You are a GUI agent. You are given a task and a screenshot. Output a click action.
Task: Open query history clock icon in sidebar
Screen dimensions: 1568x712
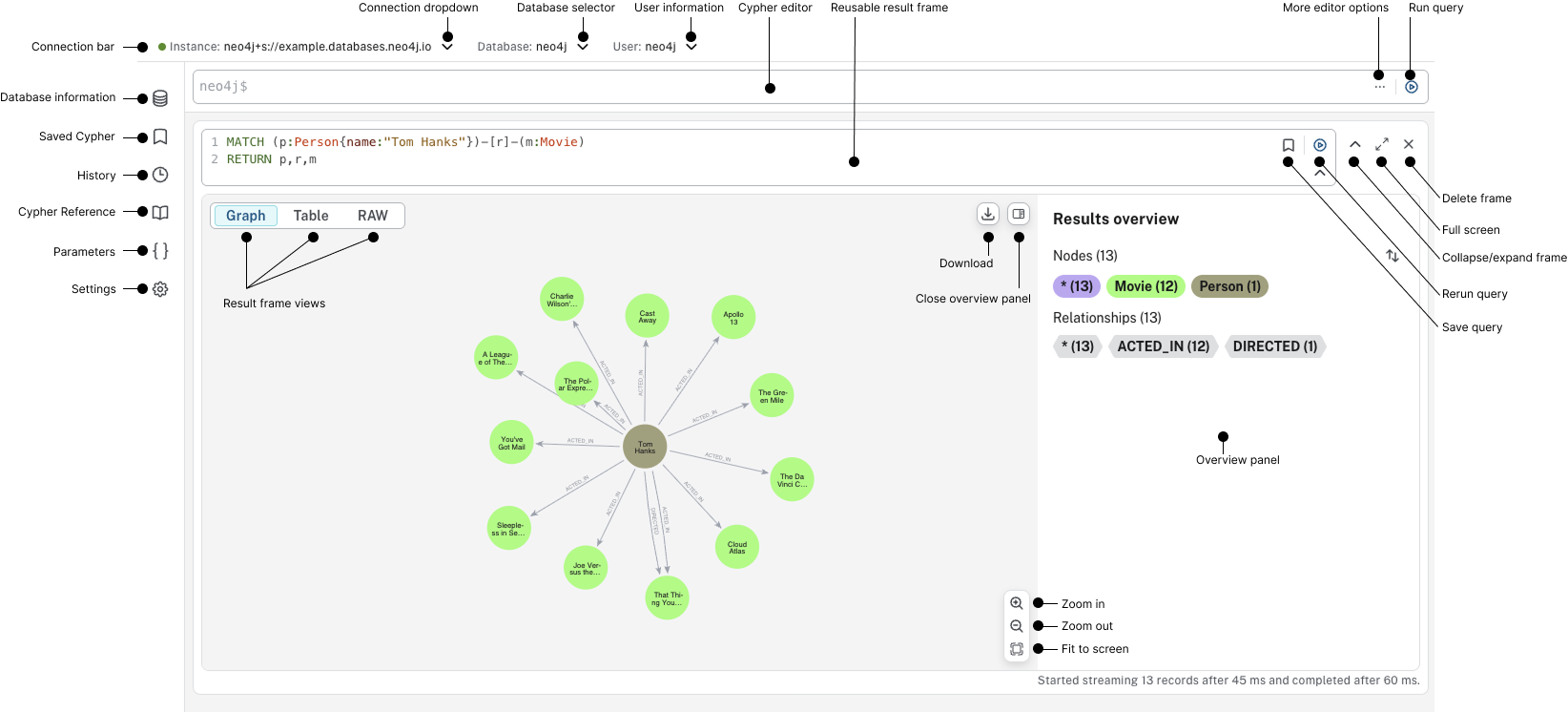point(160,175)
